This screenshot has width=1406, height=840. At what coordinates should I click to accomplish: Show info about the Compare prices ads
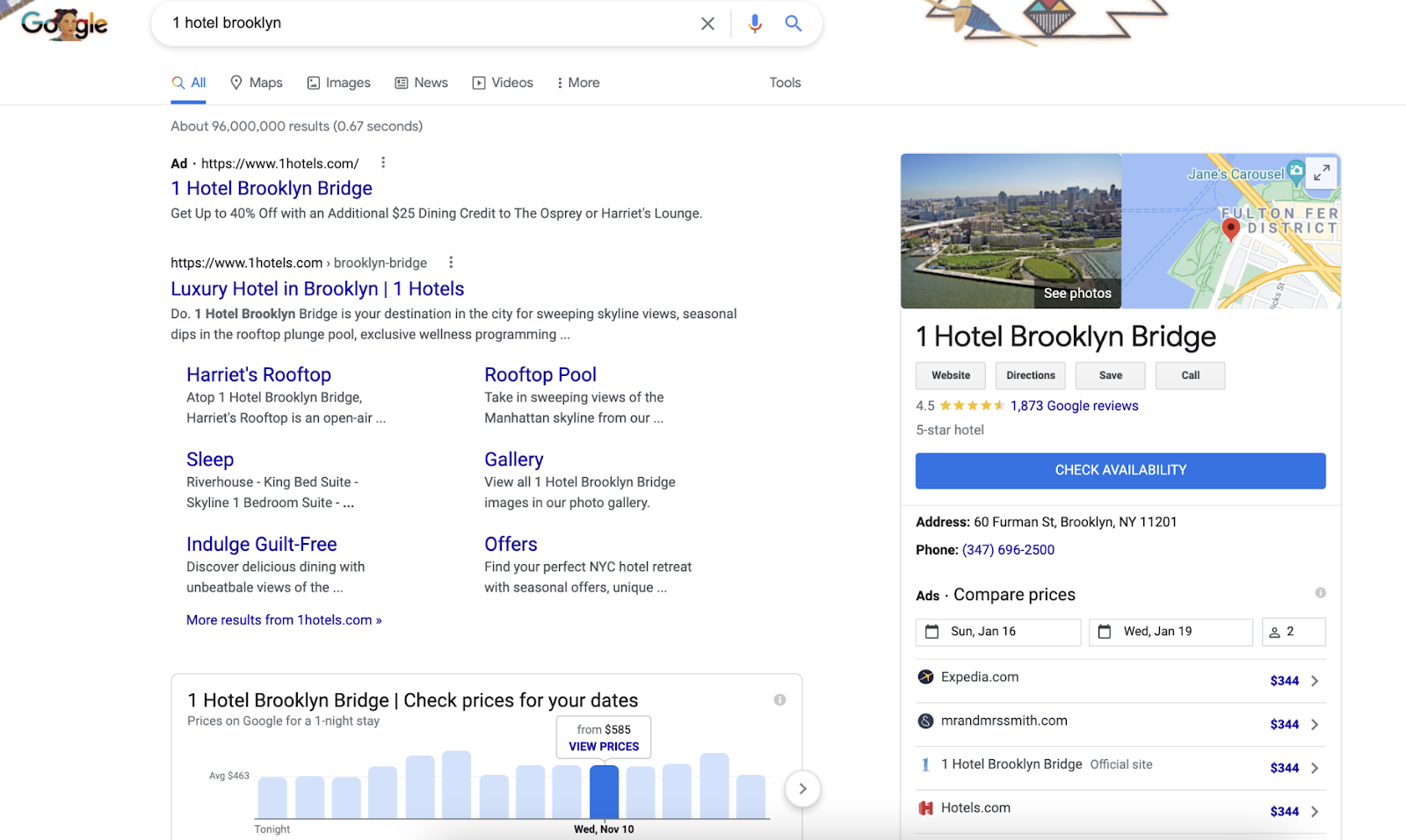pos(1320,593)
